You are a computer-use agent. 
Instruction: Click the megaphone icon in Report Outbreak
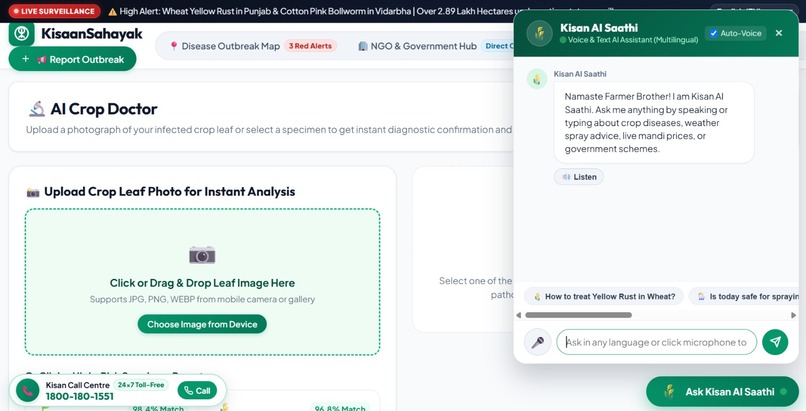tap(42, 60)
